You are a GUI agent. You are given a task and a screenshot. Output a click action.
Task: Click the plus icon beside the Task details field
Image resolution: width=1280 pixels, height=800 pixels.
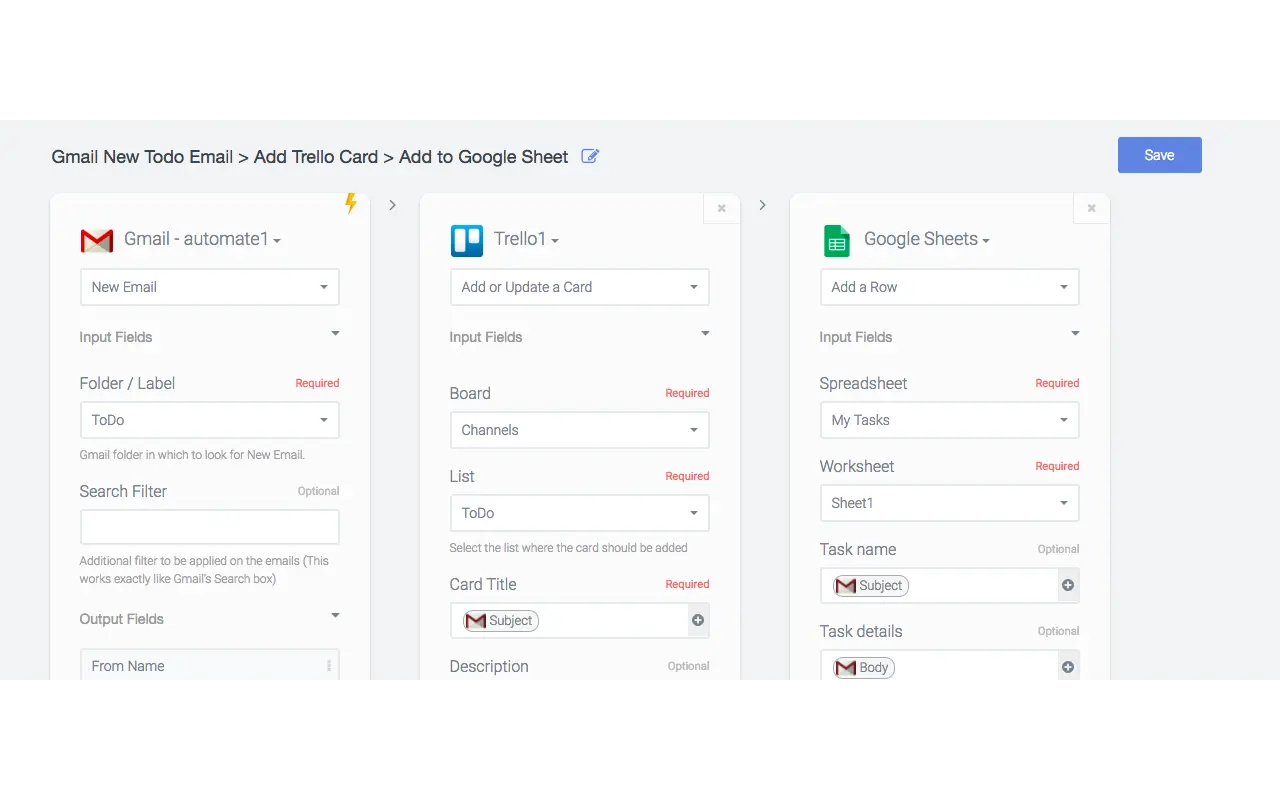pos(1067,666)
